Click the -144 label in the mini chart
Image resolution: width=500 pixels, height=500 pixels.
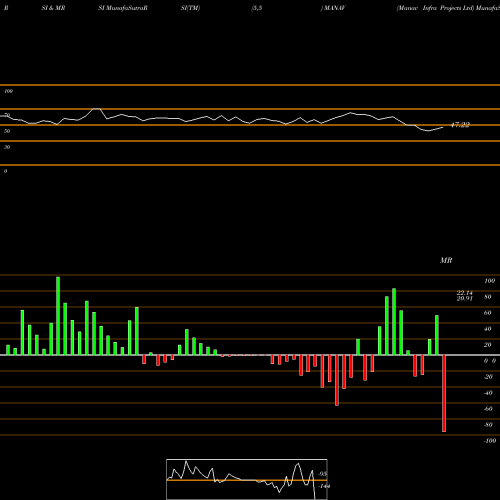324,486
